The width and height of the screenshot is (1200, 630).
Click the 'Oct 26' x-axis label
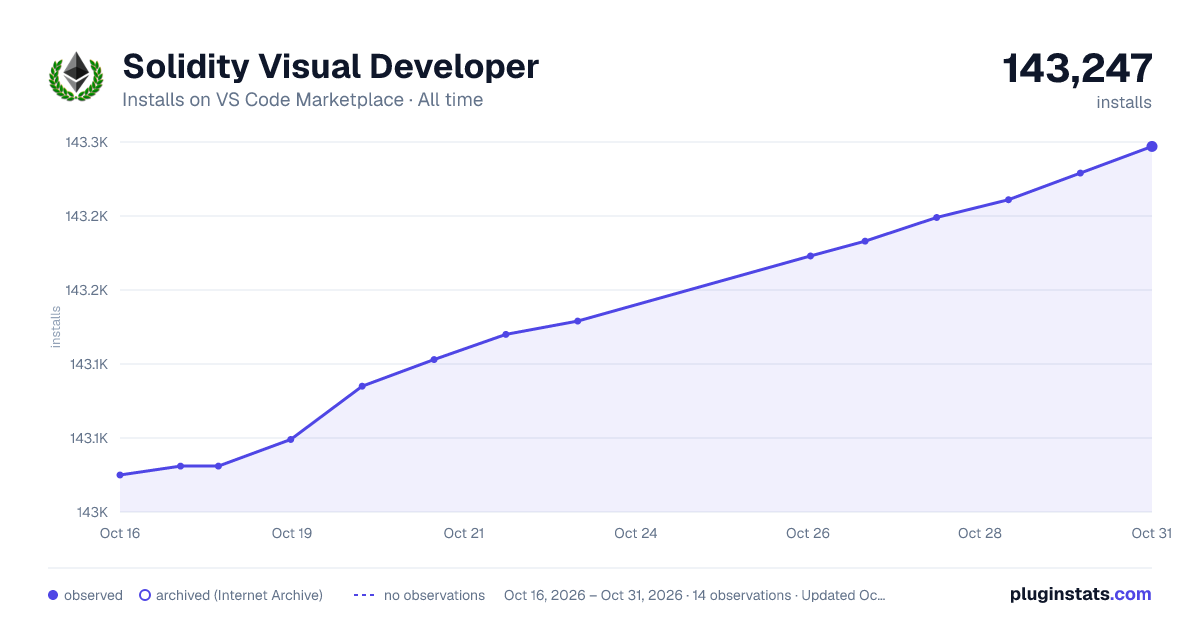(x=808, y=533)
